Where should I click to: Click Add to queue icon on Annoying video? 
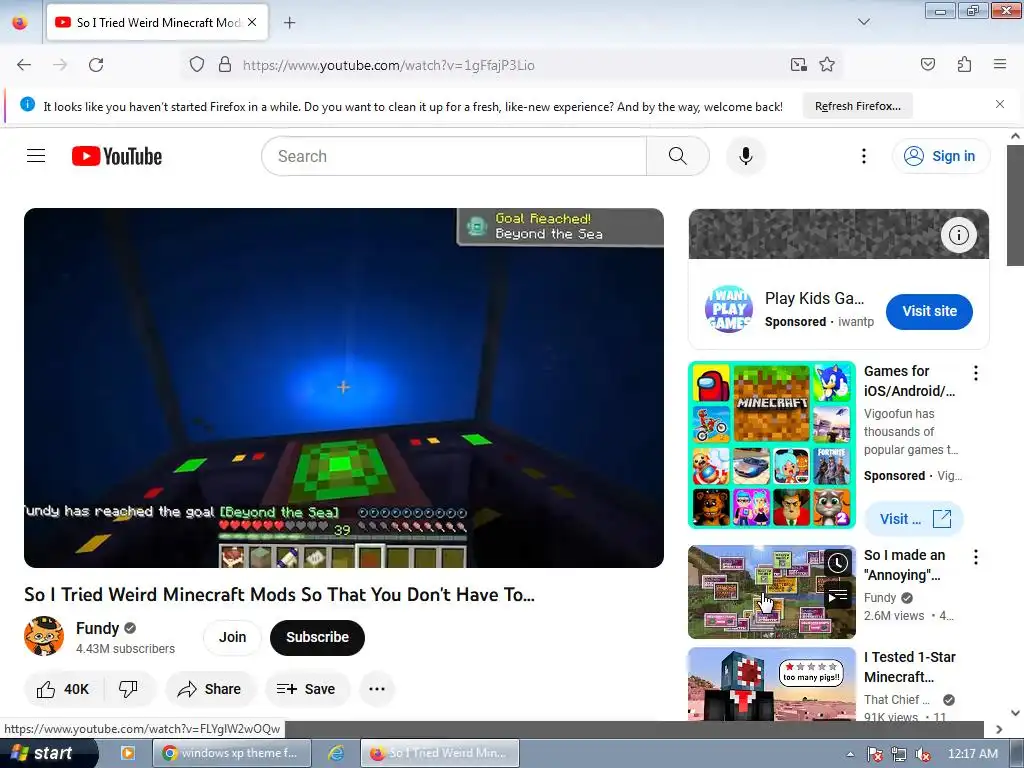837,596
